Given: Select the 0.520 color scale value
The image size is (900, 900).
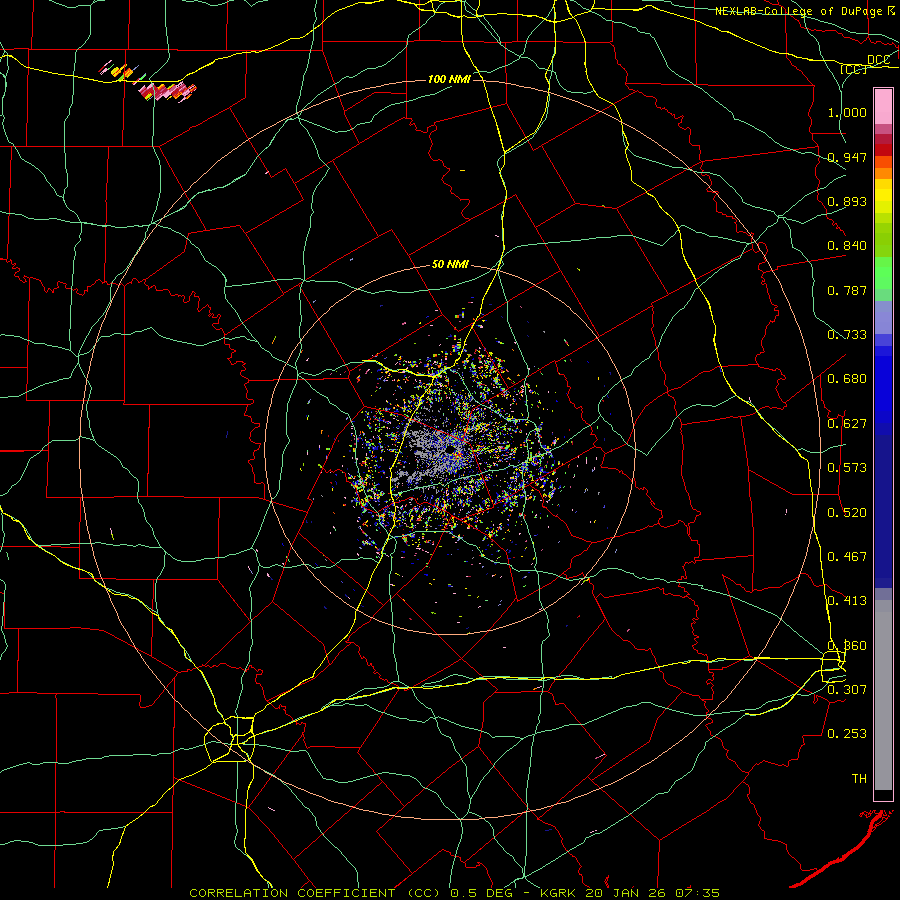Looking at the screenshot, I should coord(847,513).
